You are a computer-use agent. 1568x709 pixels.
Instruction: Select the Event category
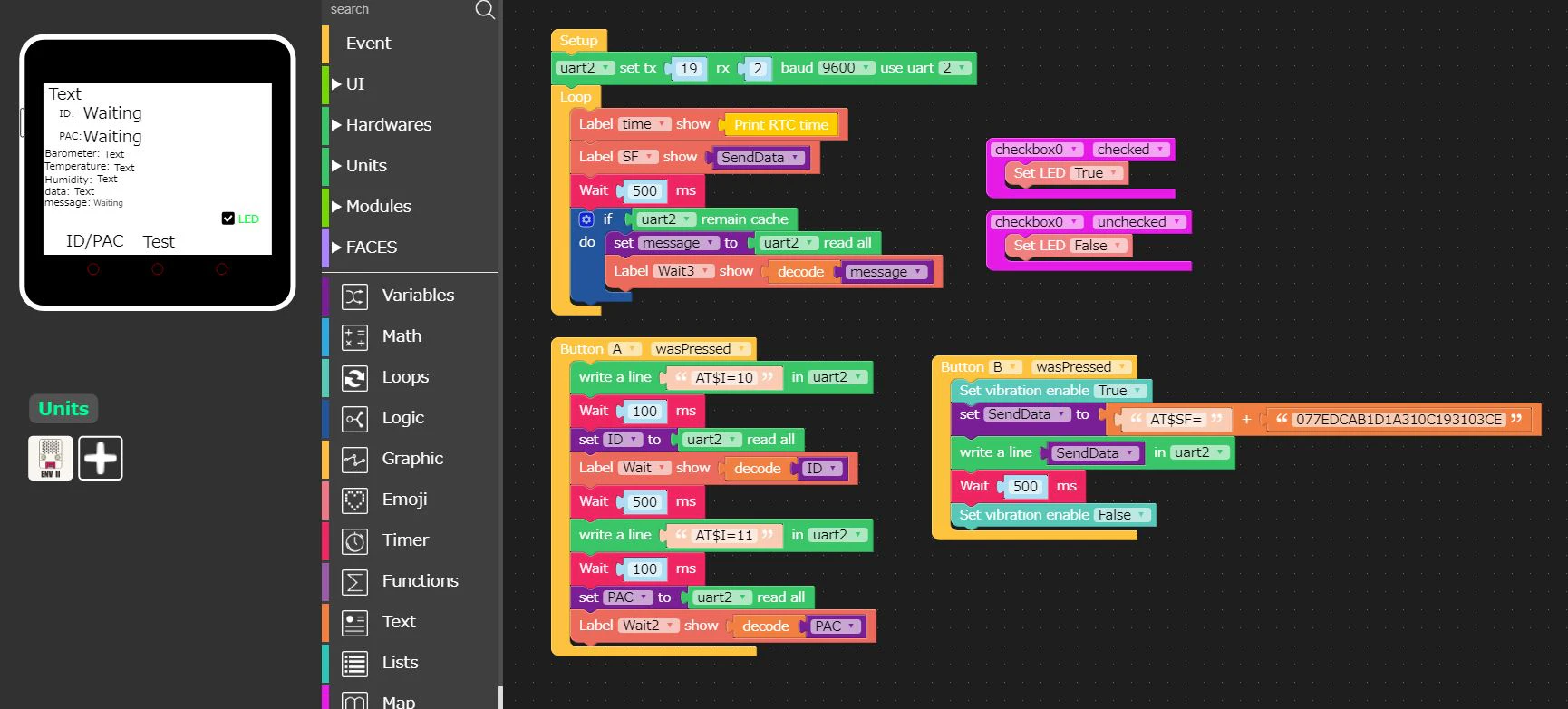368,43
